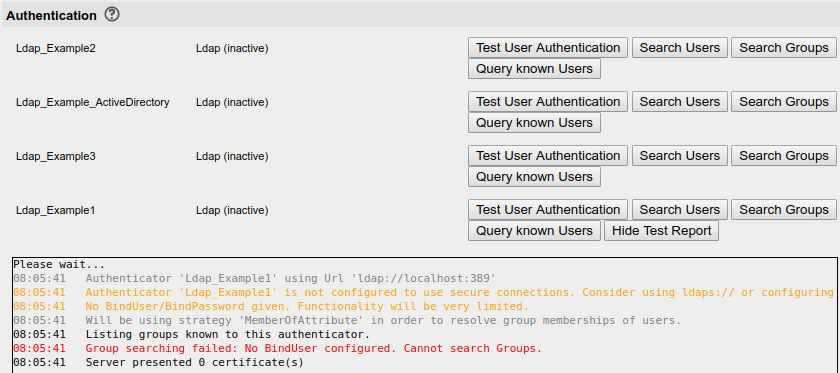Select the Ldap_Example1 authenticator name
840x373 pixels.
(x=56, y=211)
